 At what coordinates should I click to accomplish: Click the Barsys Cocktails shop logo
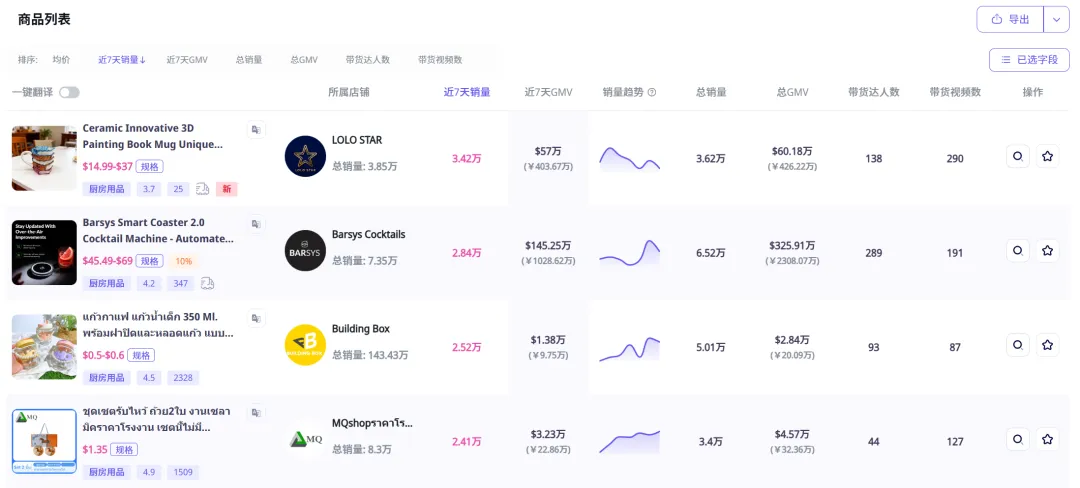click(305, 251)
